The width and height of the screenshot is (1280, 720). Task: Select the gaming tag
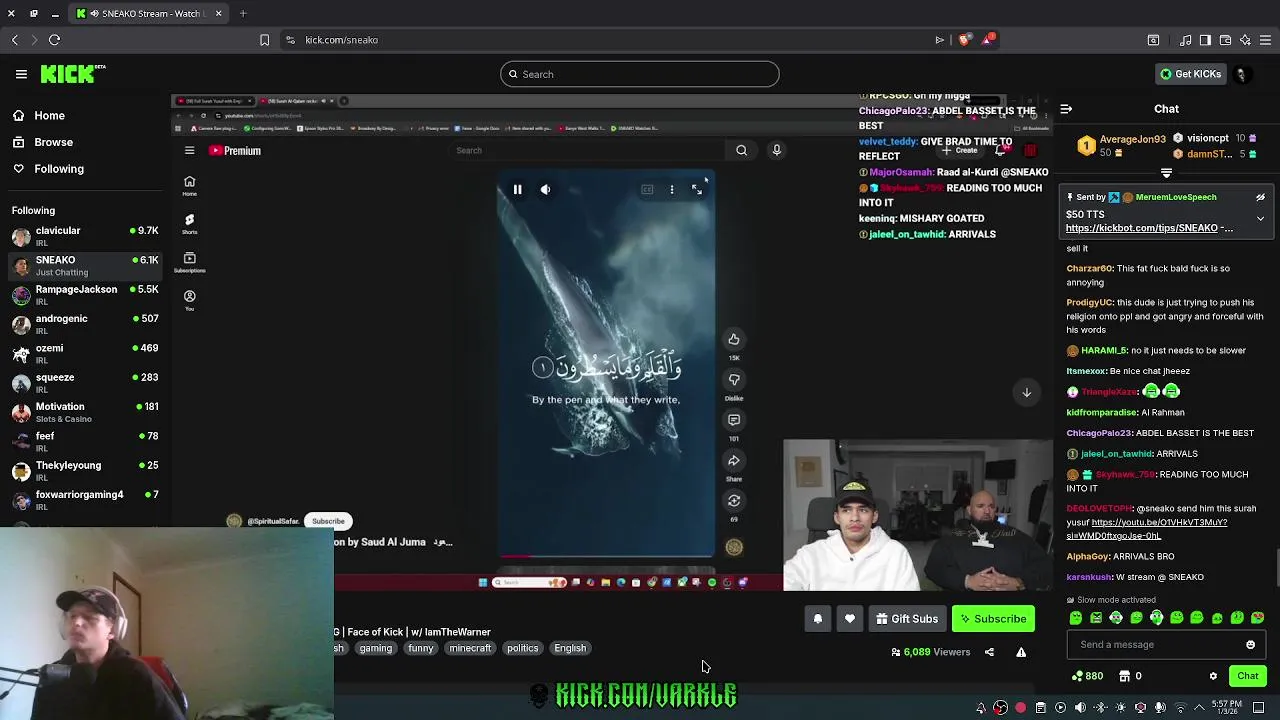[376, 648]
